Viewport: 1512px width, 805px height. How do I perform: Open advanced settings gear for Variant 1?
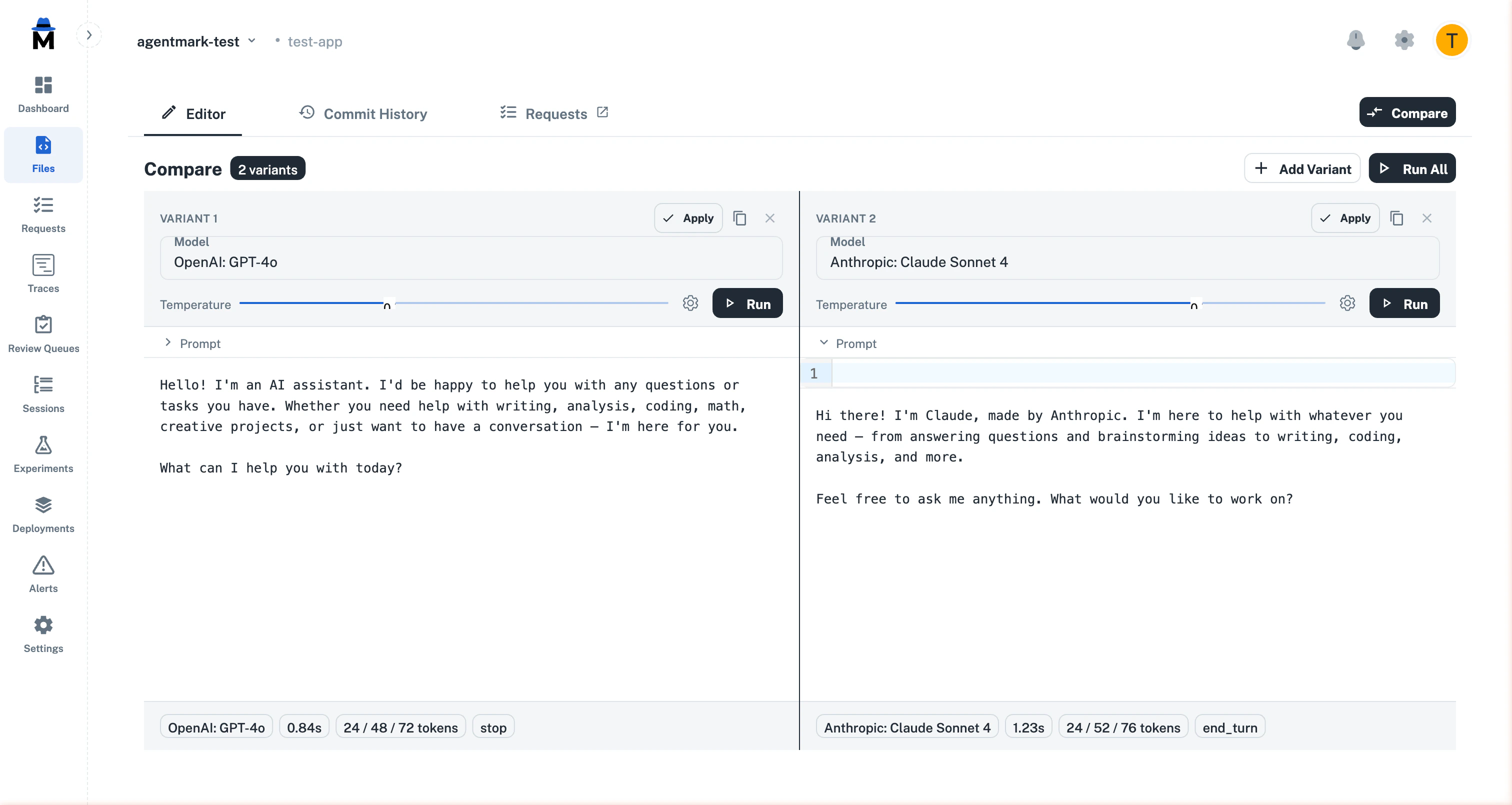point(689,303)
